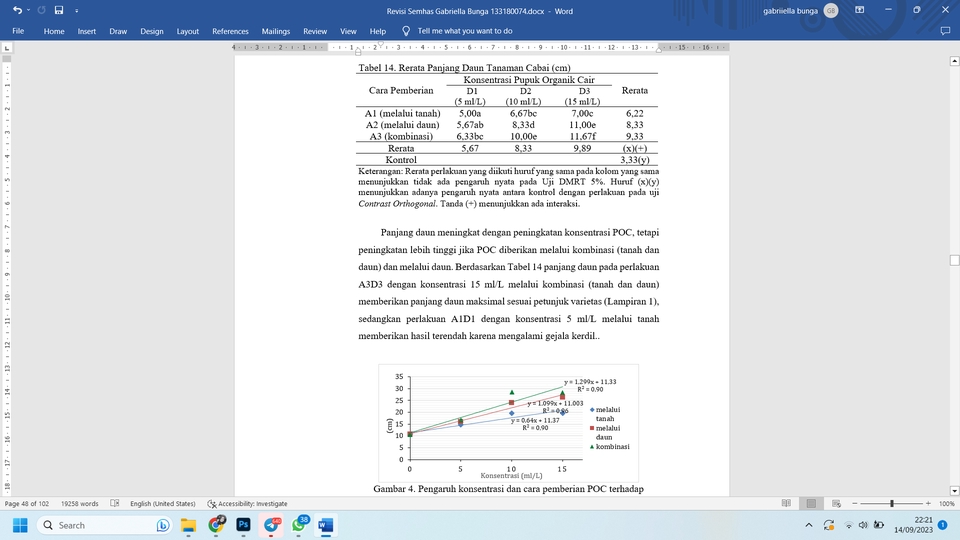The height and width of the screenshot is (540, 960).
Task: Switch to Read Mode view
Action: point(786,503)
